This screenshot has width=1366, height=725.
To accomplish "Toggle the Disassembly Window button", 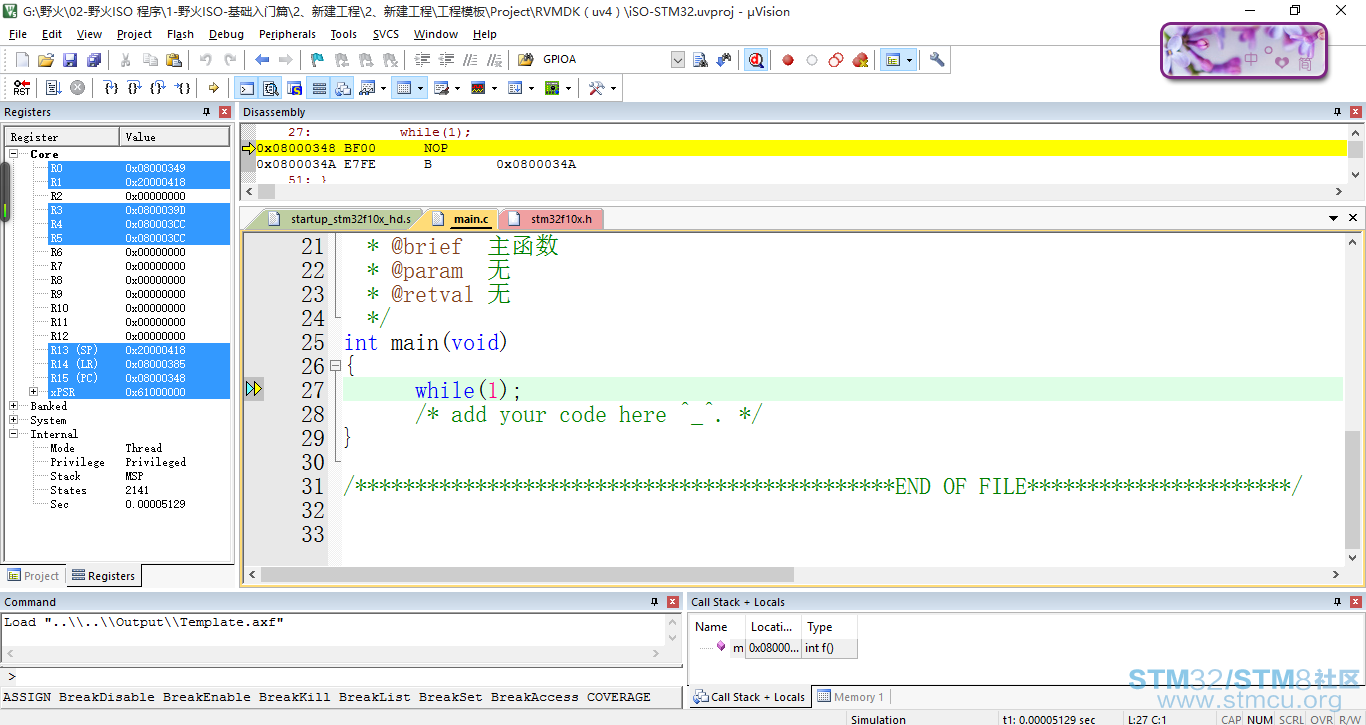I will pyautogui.click(x=270, y=88).
